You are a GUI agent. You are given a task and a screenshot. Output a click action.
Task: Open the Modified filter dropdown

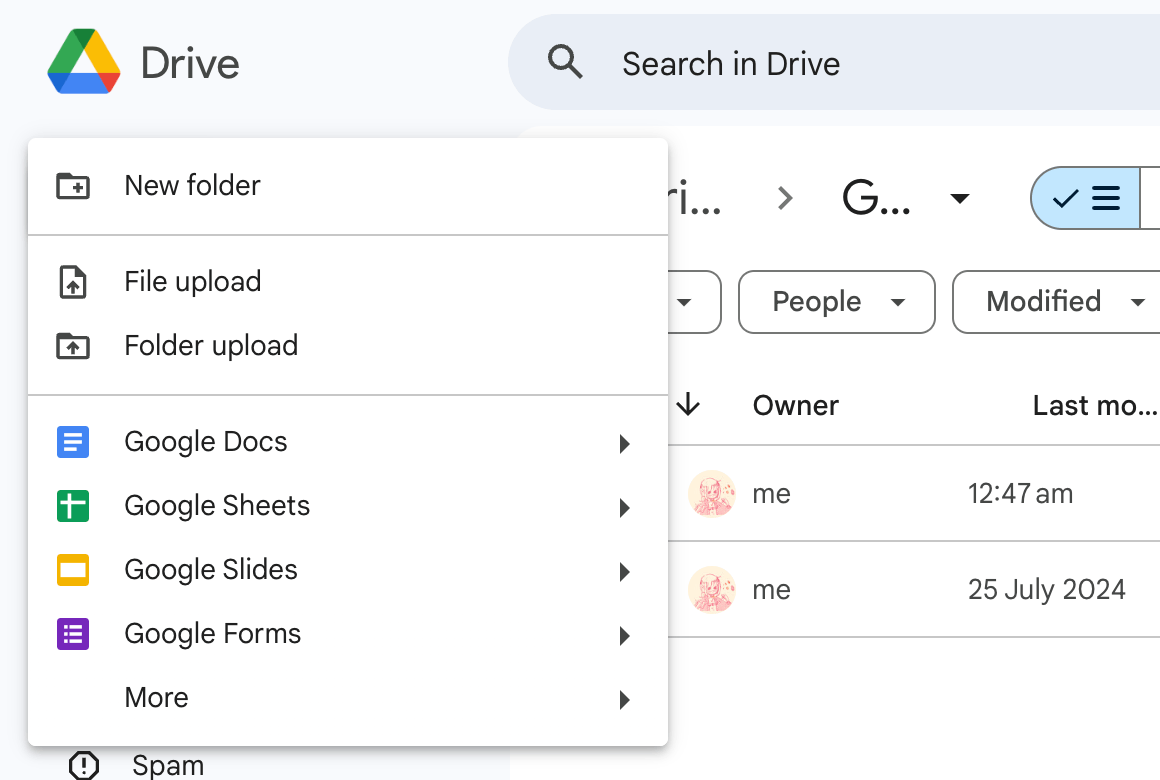click(x=1057, y=302)
